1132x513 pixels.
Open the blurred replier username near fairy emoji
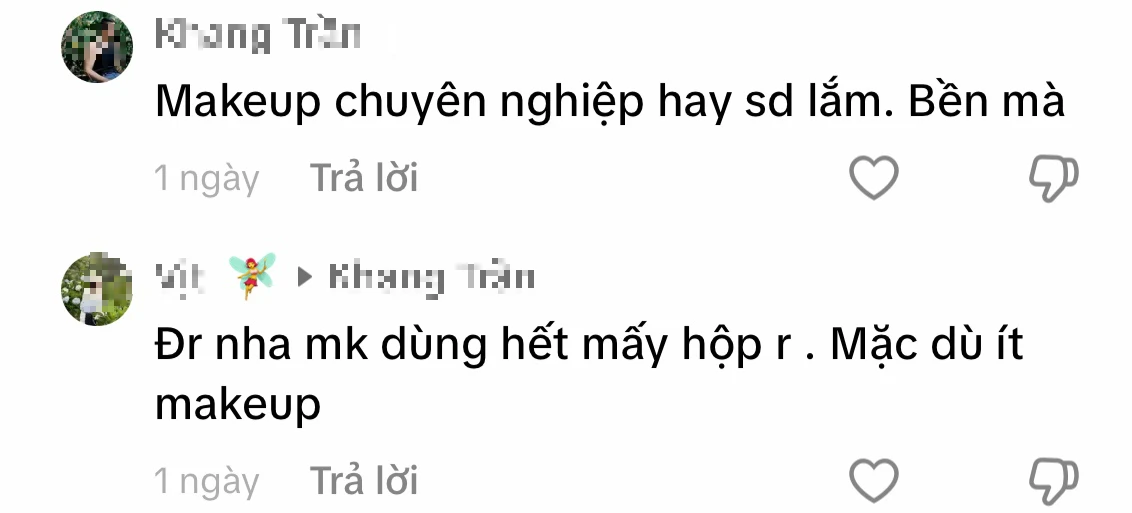point(181,277)
